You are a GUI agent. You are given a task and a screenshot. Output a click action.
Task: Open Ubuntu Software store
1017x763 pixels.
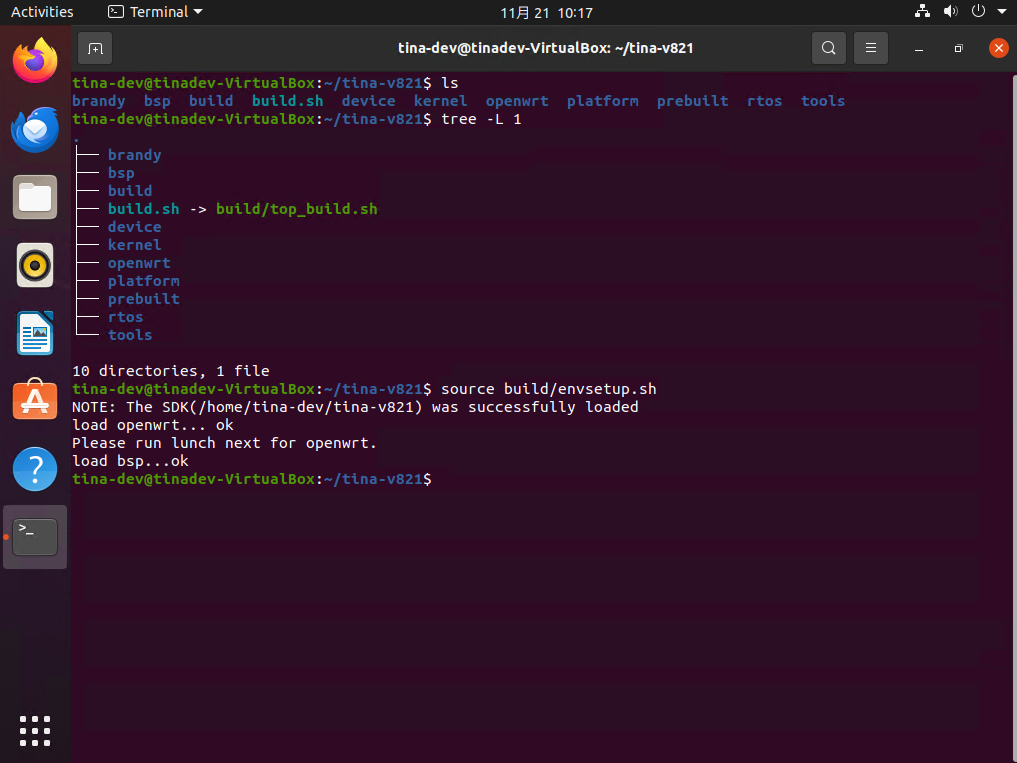pyautogui.click(x=35, y=401)
